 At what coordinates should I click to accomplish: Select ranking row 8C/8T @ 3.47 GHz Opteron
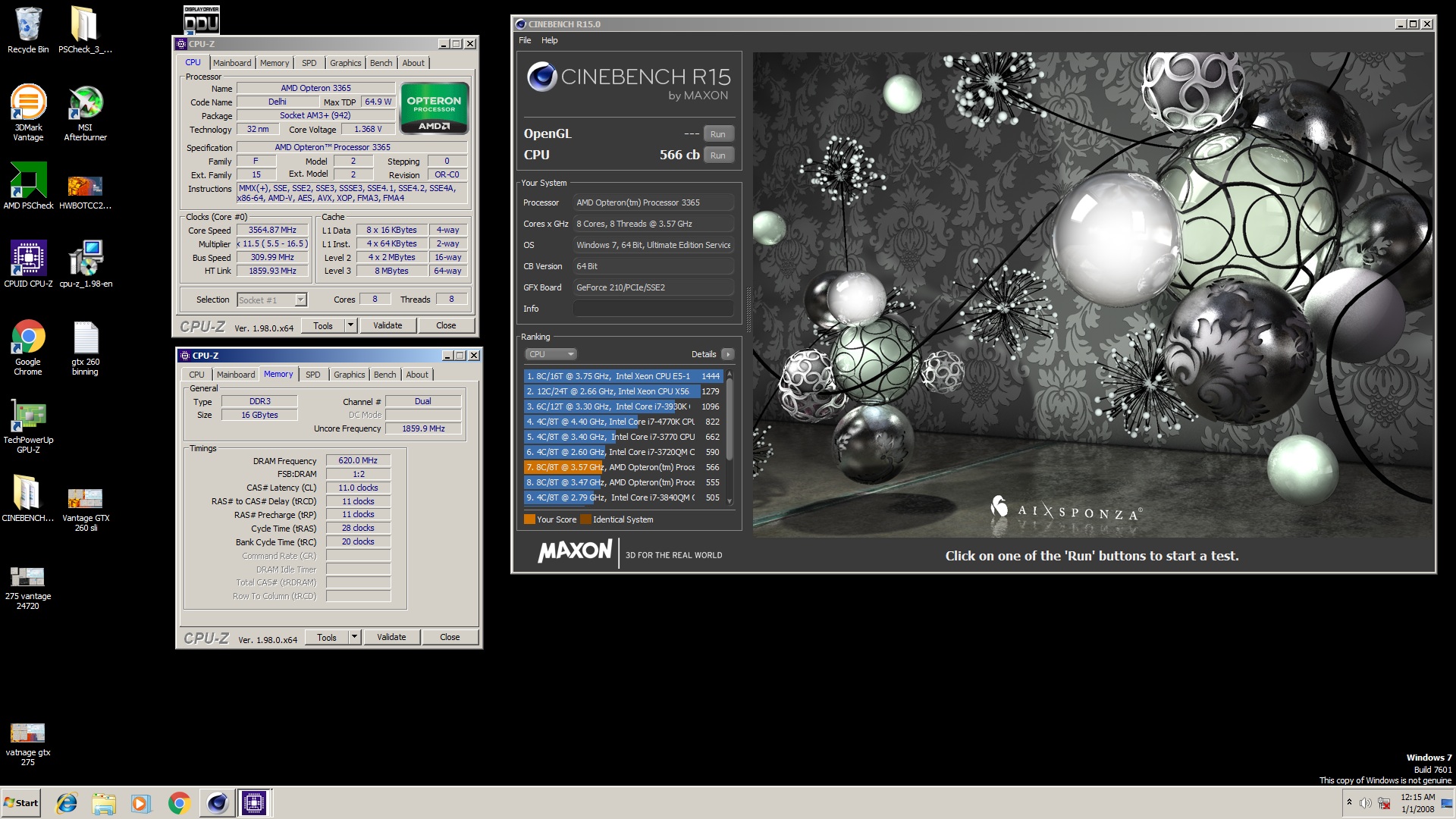[x=623, y=482]
